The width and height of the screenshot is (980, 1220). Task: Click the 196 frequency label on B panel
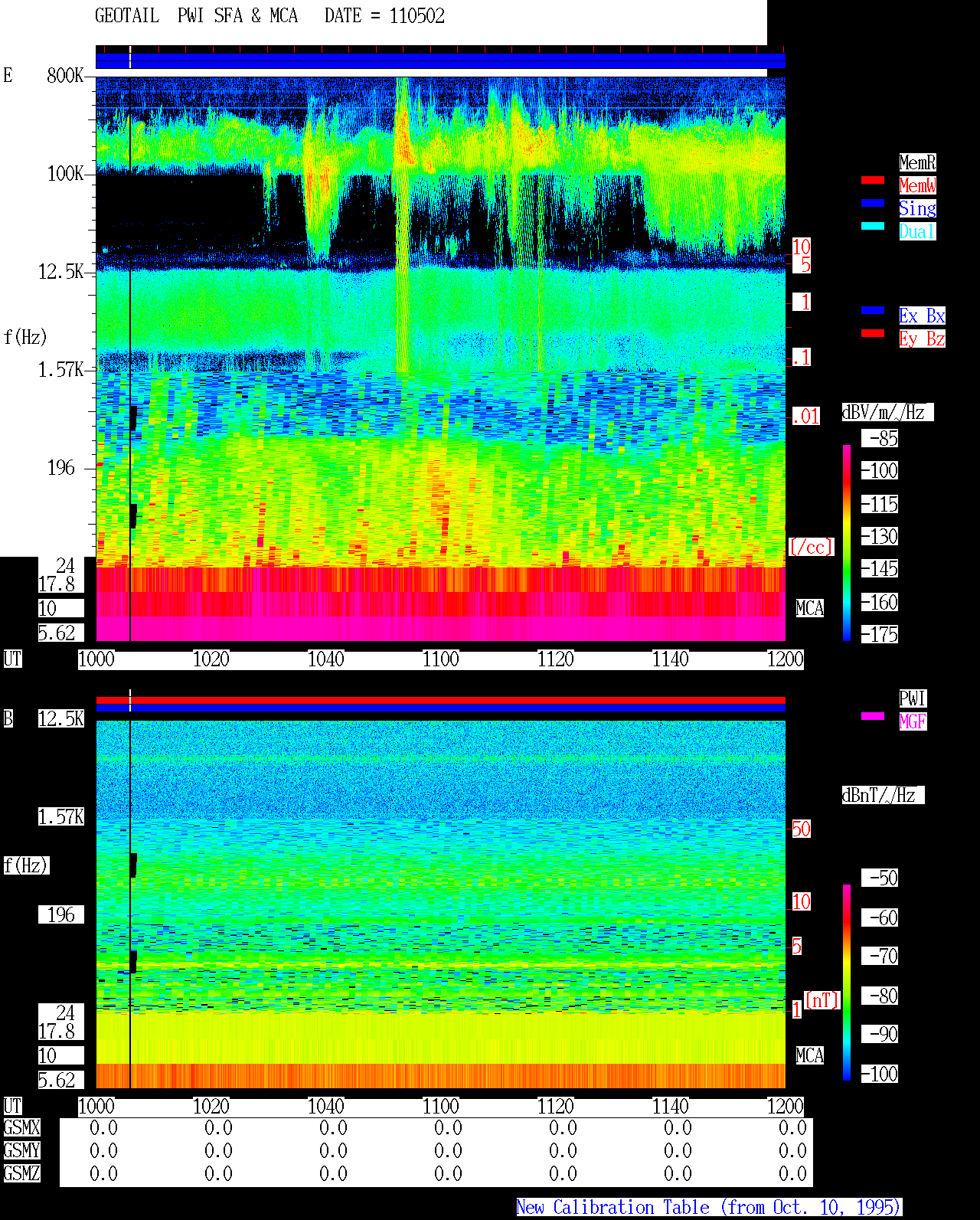click(61, 914)
